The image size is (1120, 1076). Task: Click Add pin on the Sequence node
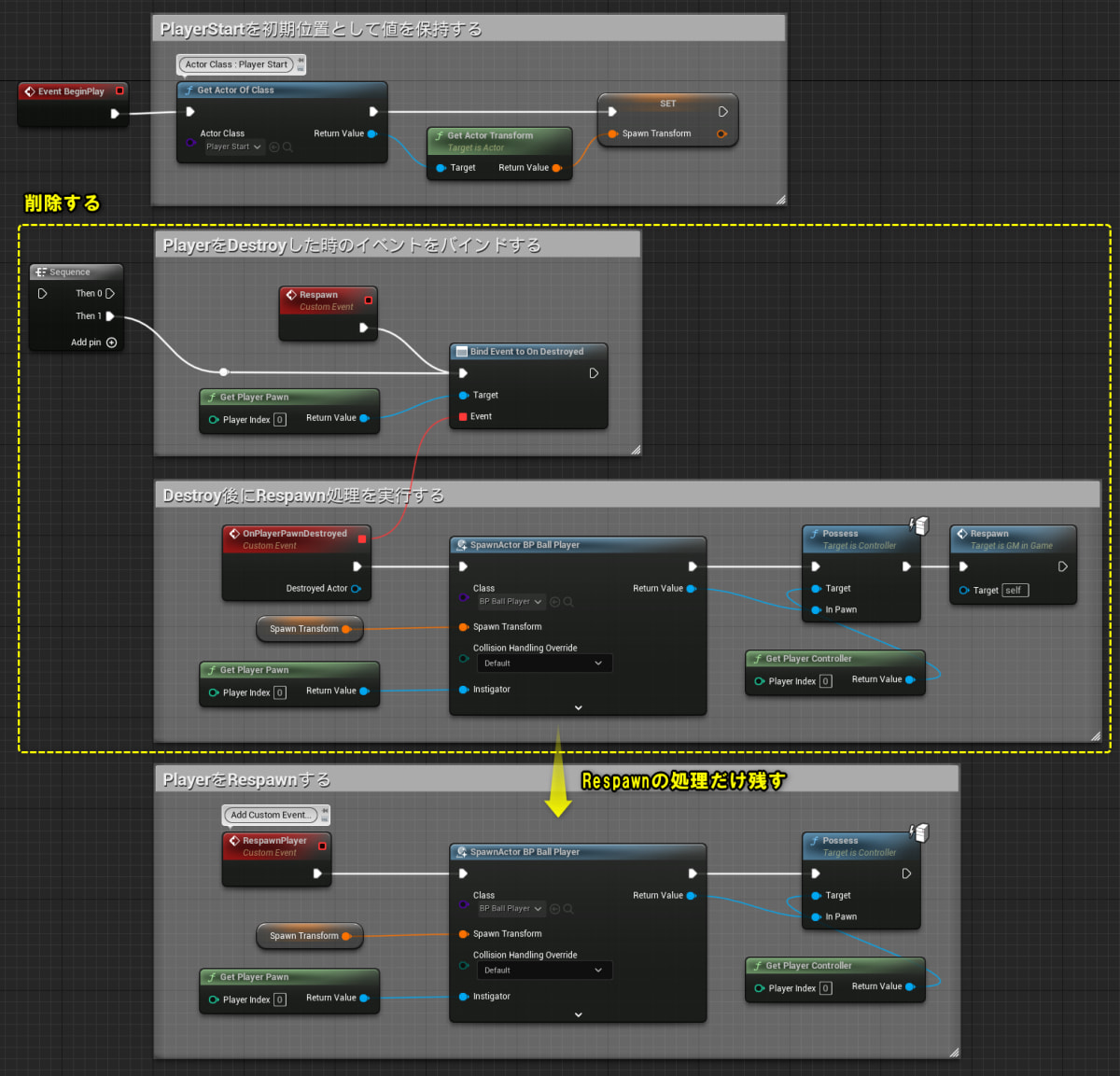[x=111, y=342]
